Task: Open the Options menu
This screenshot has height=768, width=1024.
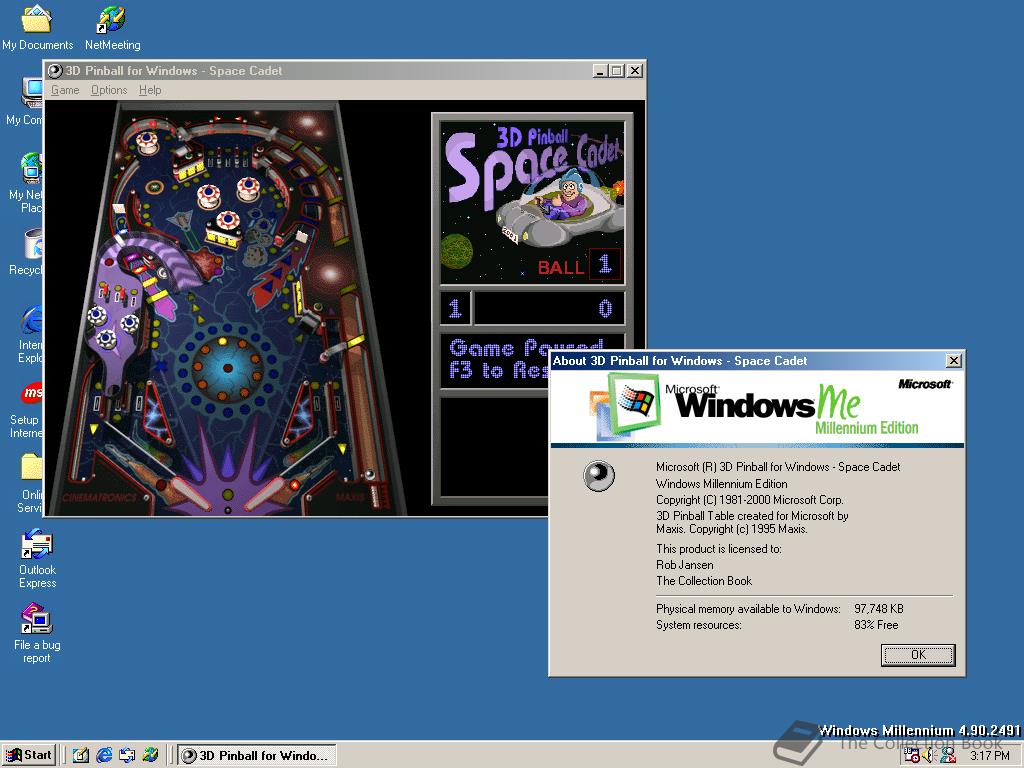Action: click(x=108, y=90)
